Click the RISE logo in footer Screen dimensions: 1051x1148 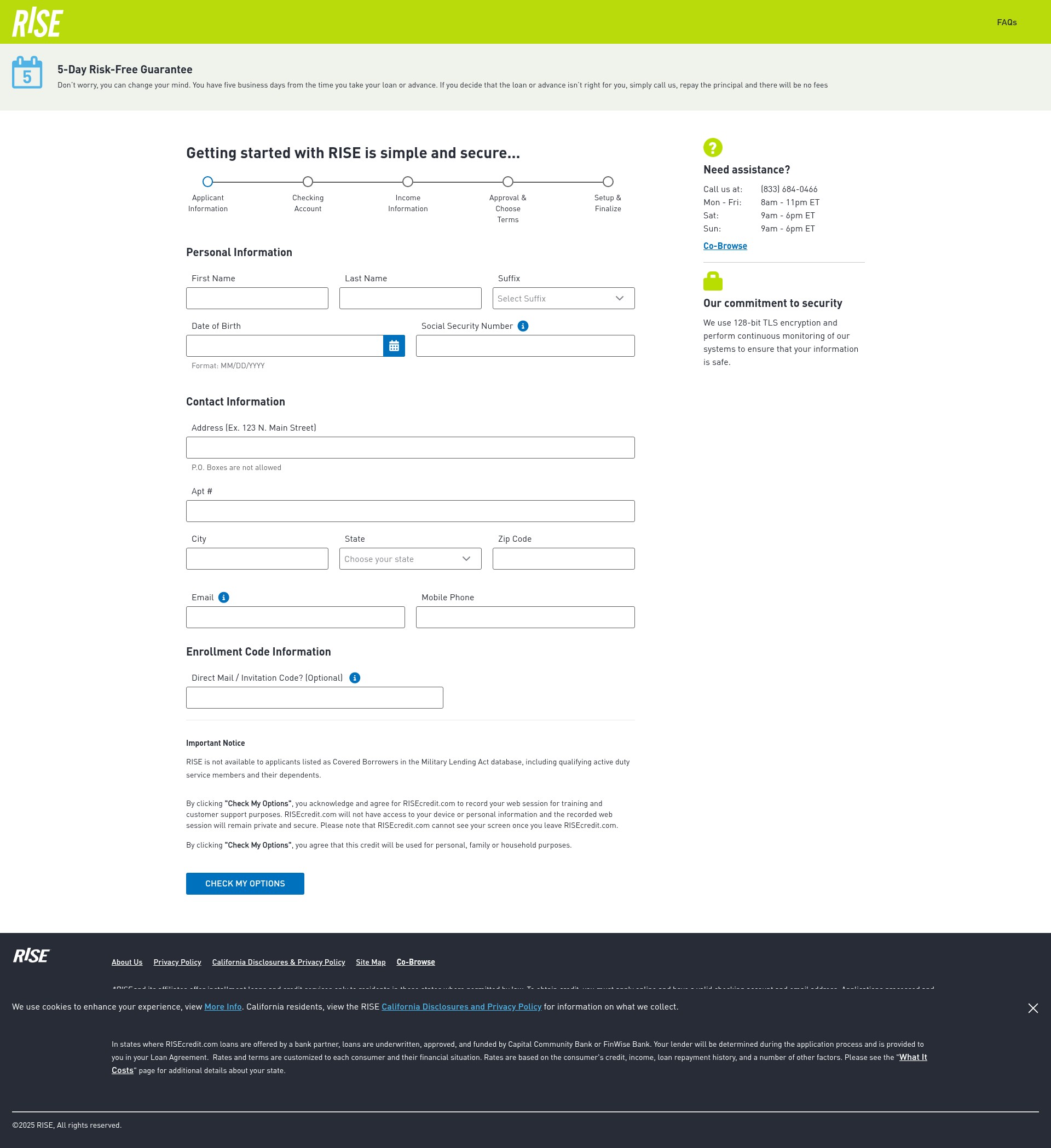tap(31, 956)
